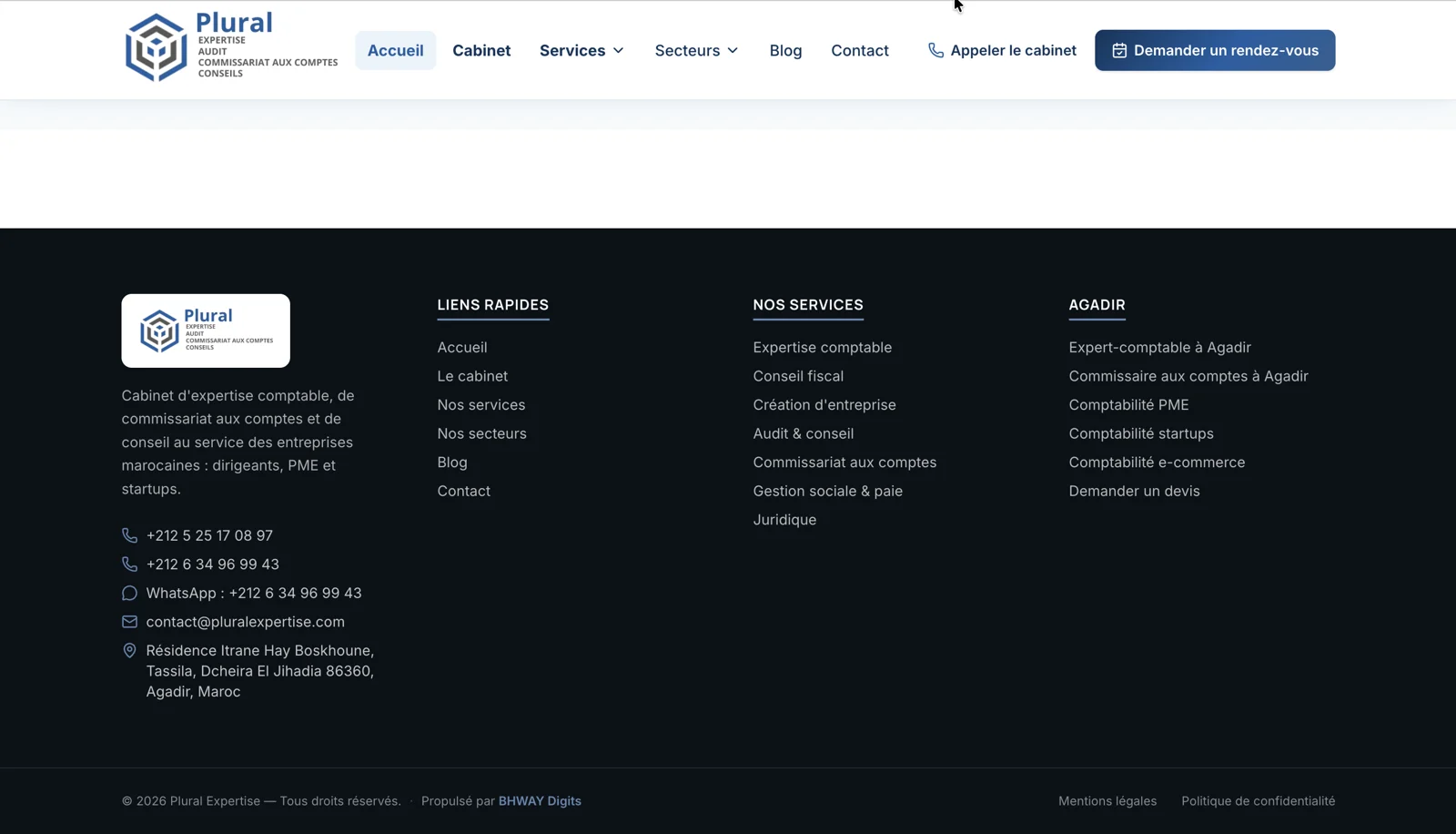Image resolution: width=1456 pixels, height=834 pixels.
Task: Click the footer Accueil quick link
Action: (462, 348)
